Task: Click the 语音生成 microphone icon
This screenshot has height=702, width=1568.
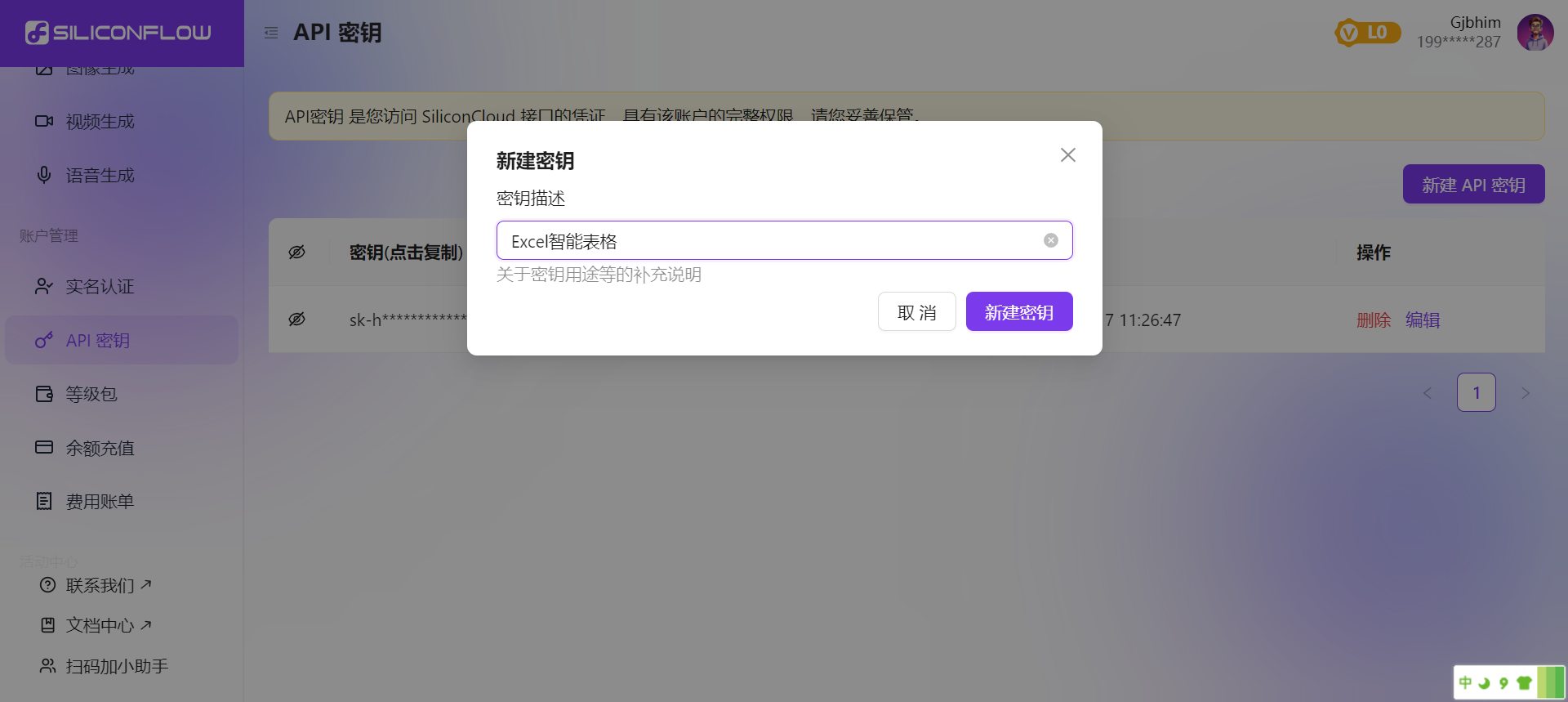Action: point(44,175)
